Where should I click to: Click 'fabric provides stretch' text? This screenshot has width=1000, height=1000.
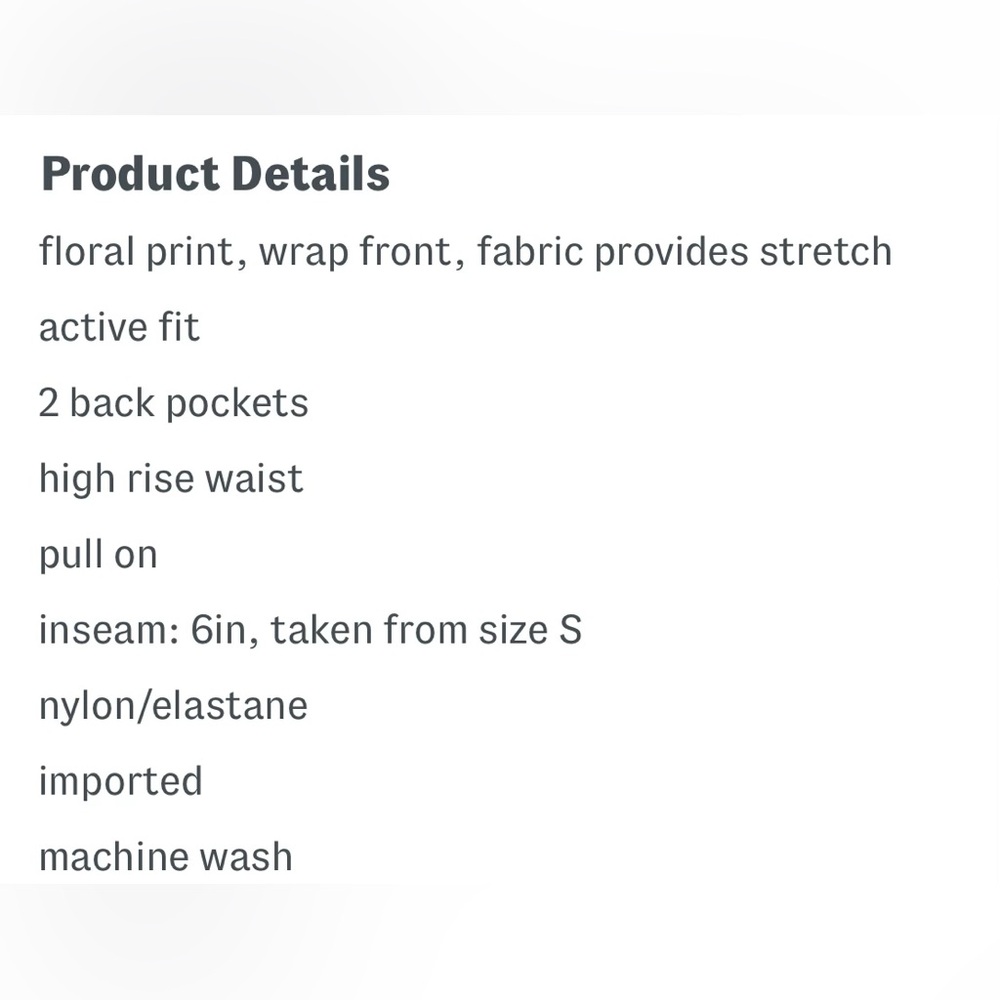click(684, 251)
